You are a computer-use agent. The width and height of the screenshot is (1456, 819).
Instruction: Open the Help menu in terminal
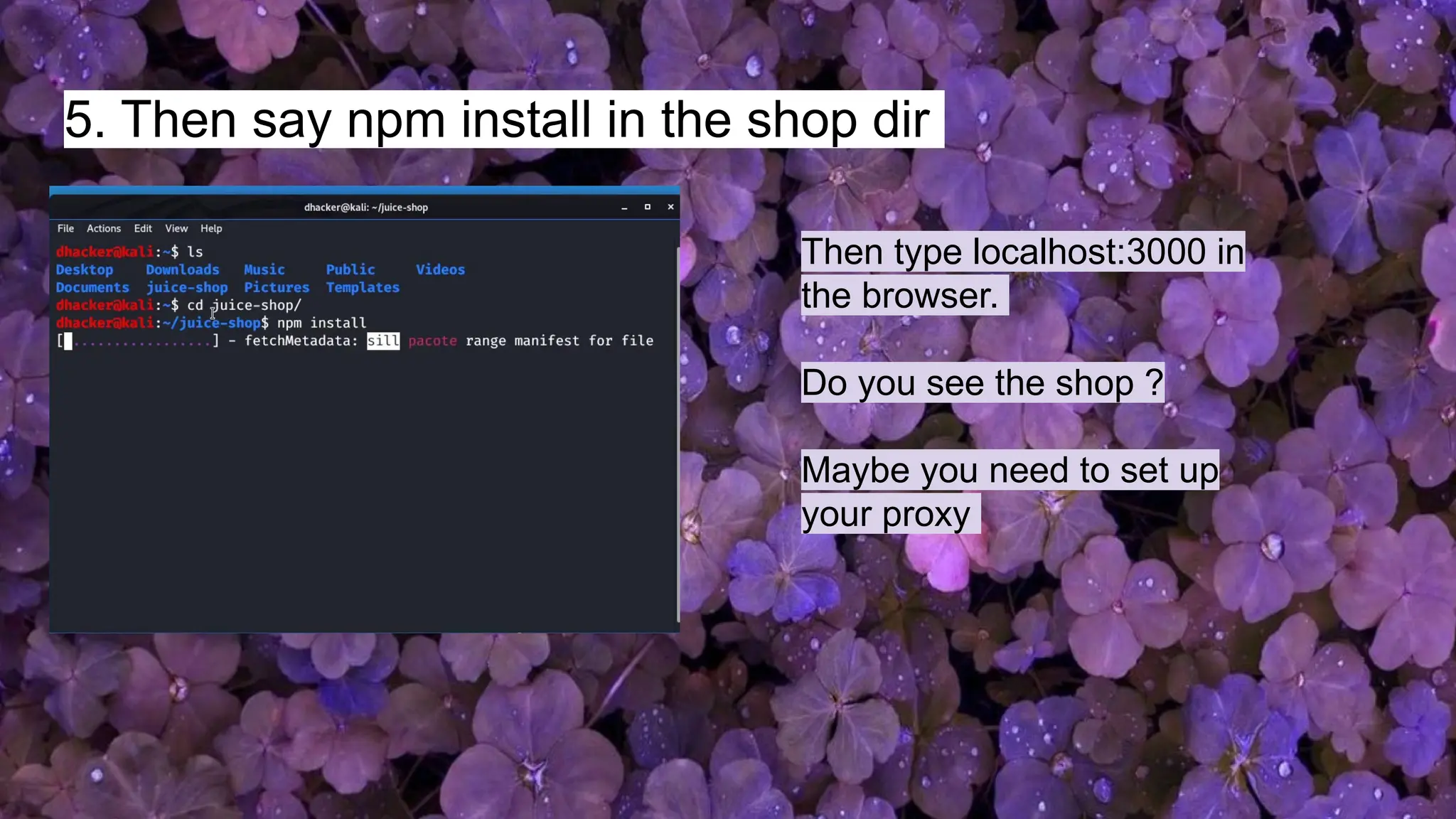click(x=211, y=228)
